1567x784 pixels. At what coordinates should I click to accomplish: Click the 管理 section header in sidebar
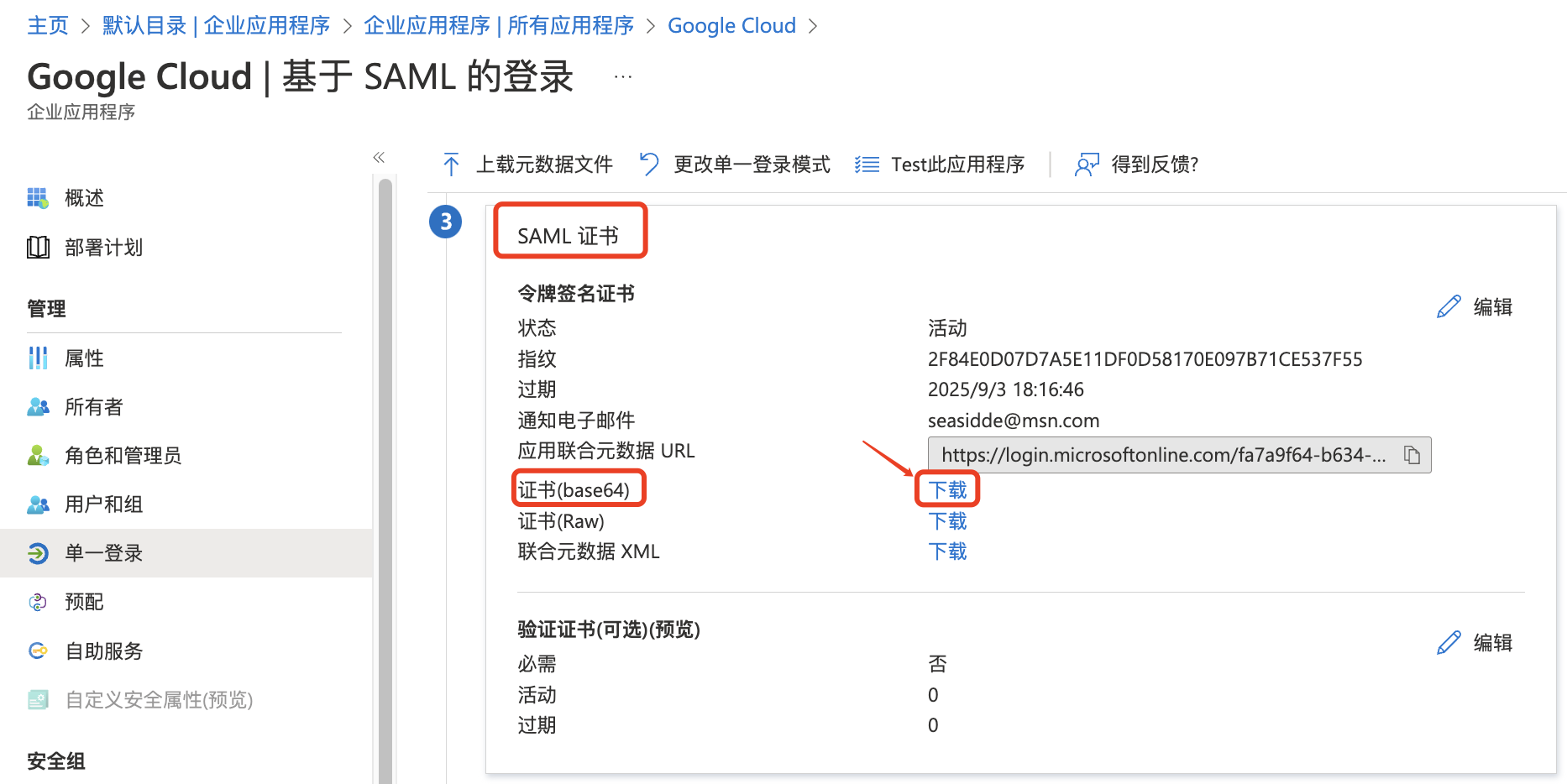46,309
